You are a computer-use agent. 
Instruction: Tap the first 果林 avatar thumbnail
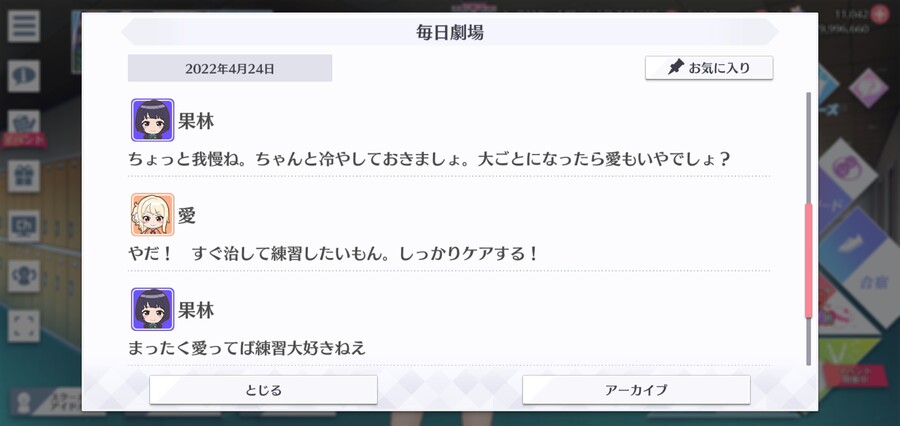click(153, 120)
